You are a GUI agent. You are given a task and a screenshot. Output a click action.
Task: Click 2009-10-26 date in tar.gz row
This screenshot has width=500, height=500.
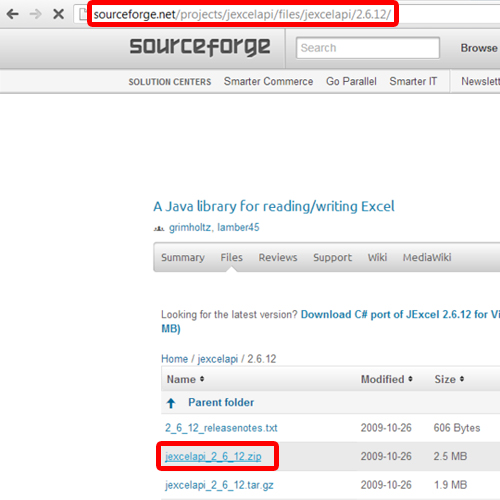386,485
